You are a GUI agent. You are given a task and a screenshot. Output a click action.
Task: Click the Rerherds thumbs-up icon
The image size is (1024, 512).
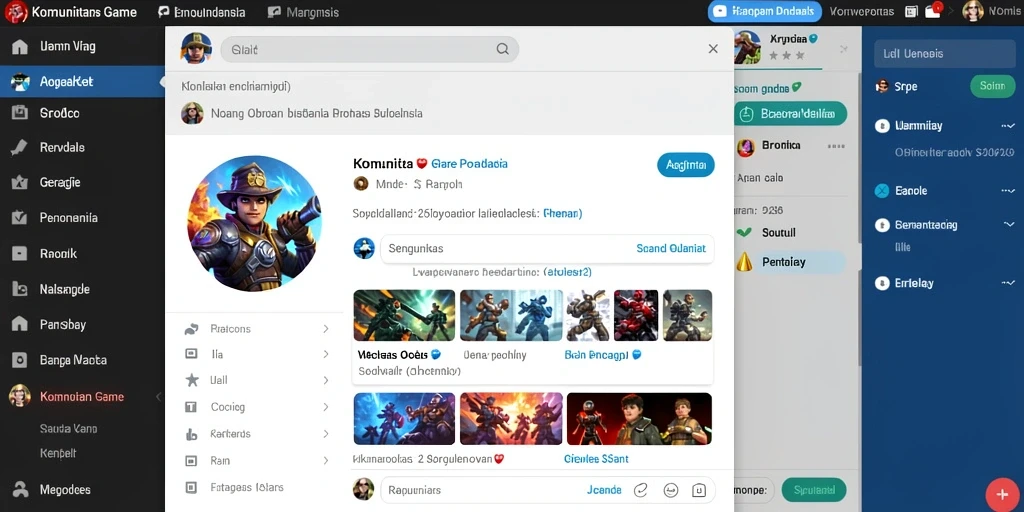click(191, 434)
